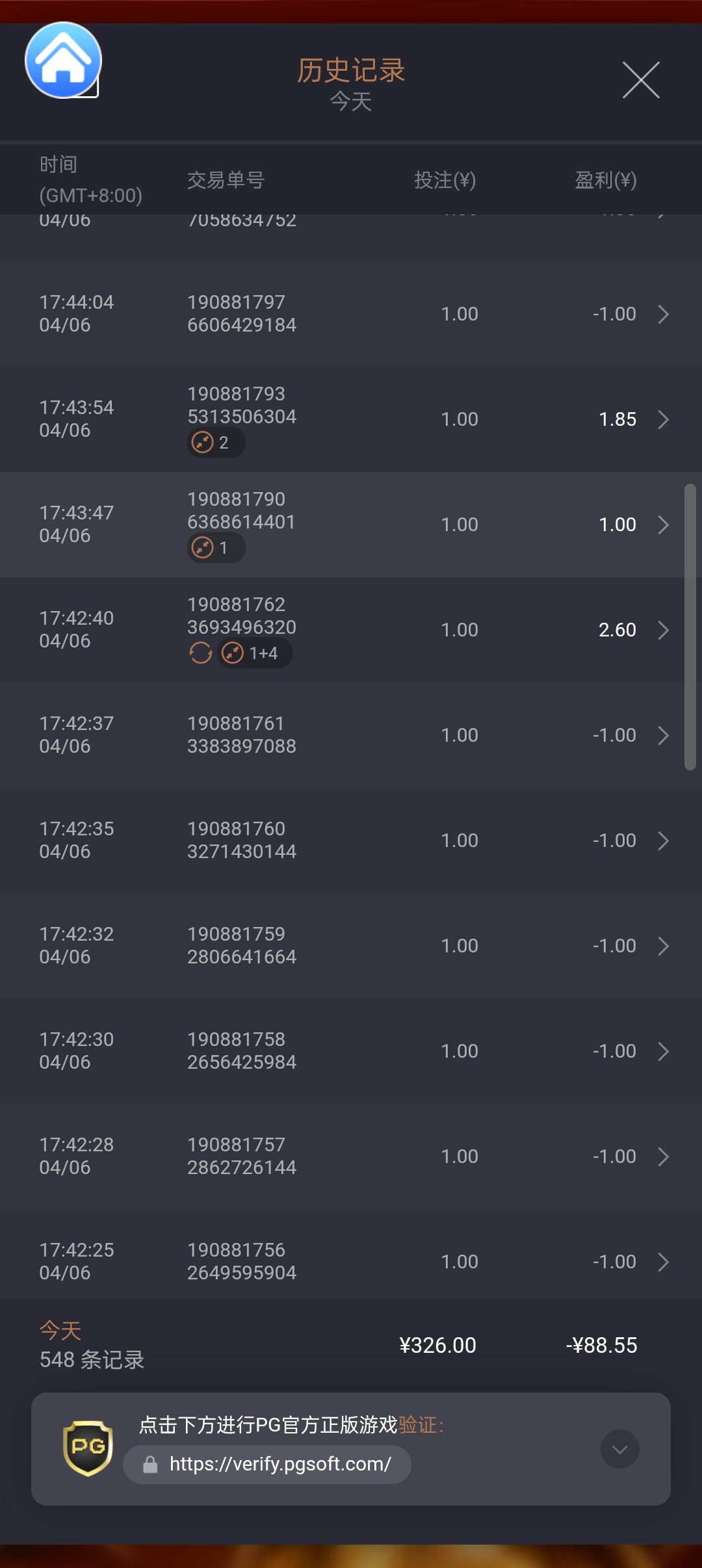Expand the 17:43:54 record with 1.85 profit
The image size is (702, 1568).
point(663,419)
